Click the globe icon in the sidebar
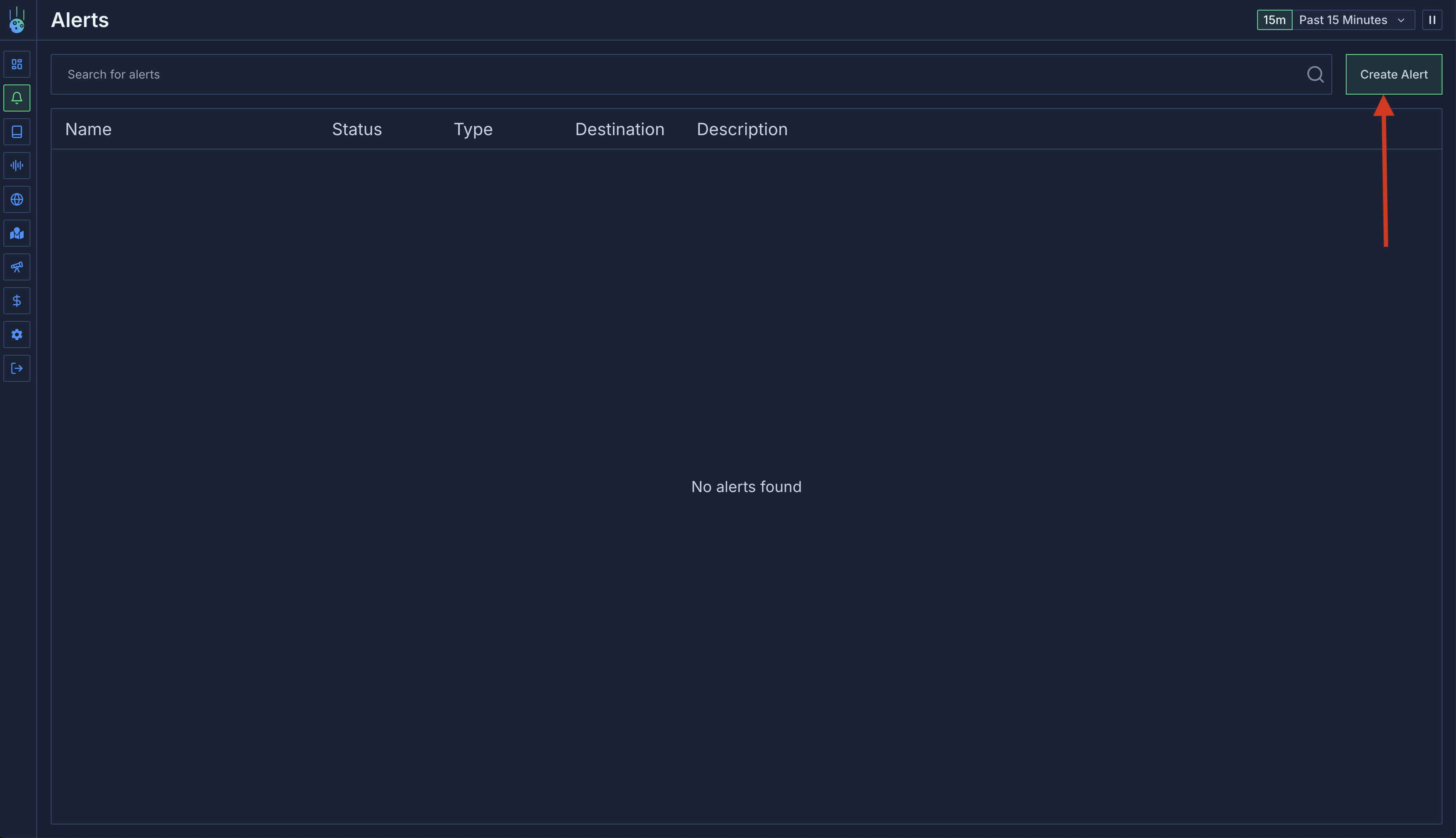The image size is (1456, 838). click(x=17, y=199)
